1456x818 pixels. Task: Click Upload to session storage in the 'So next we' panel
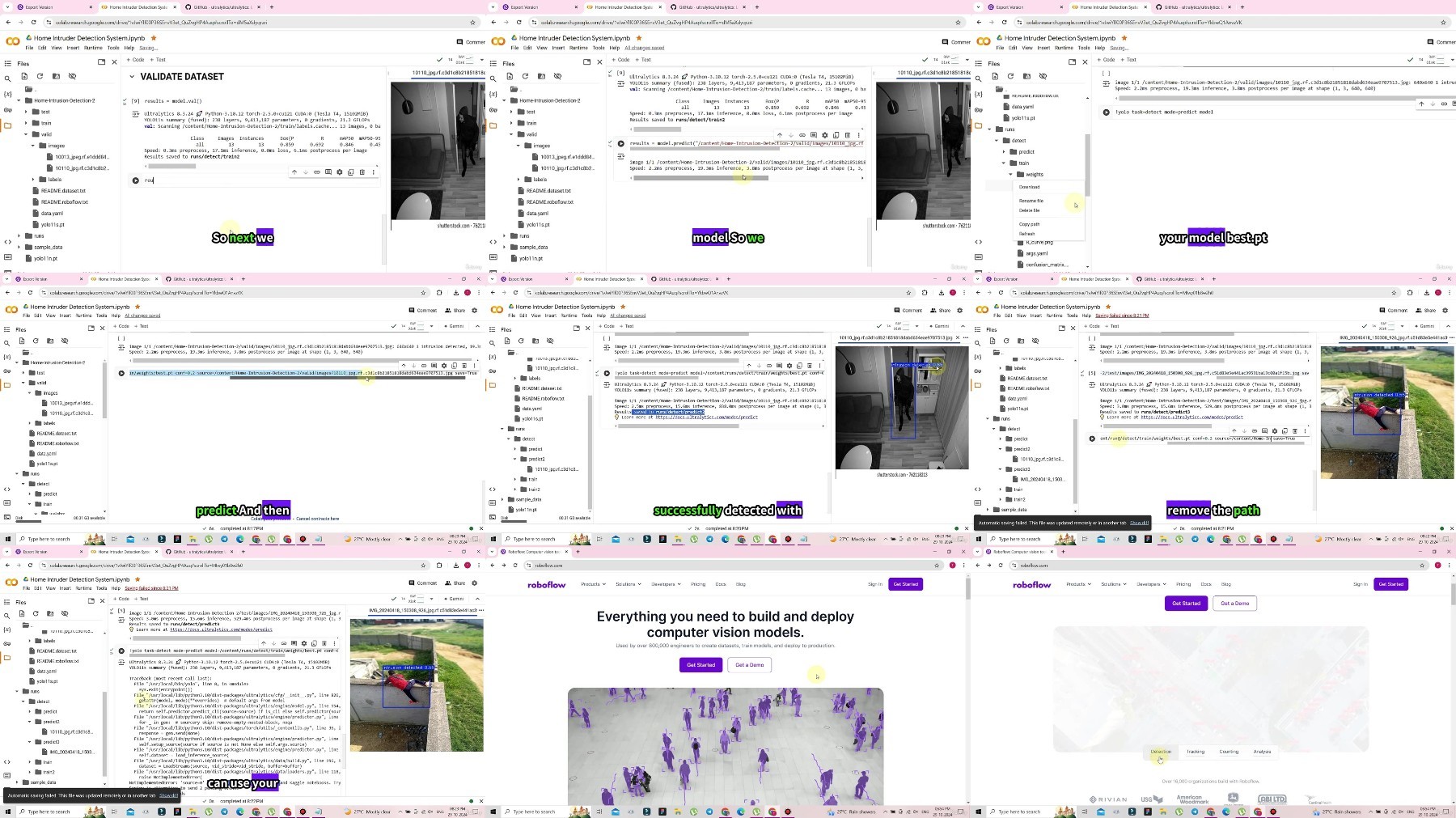(x=24, y=76)
